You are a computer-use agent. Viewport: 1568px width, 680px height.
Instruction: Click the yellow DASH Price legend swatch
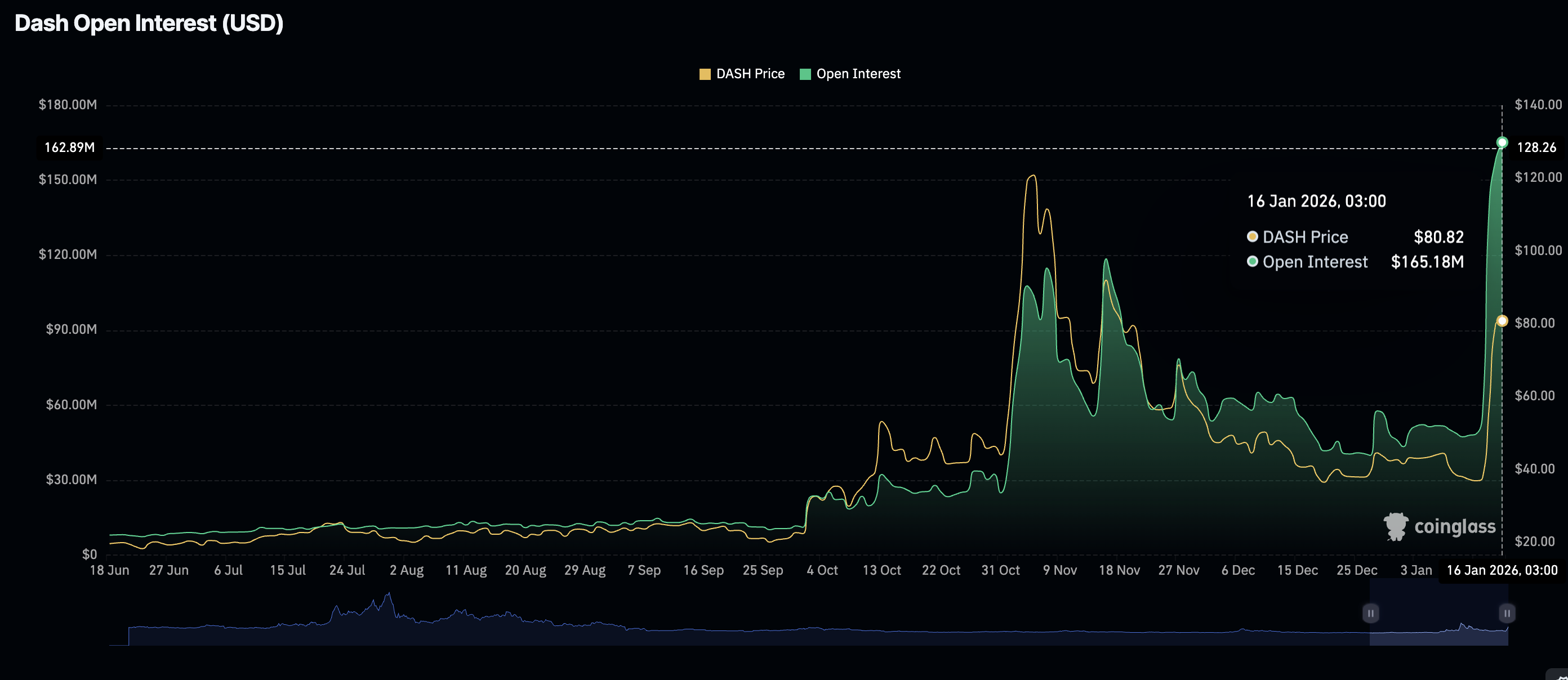point(705,74)
